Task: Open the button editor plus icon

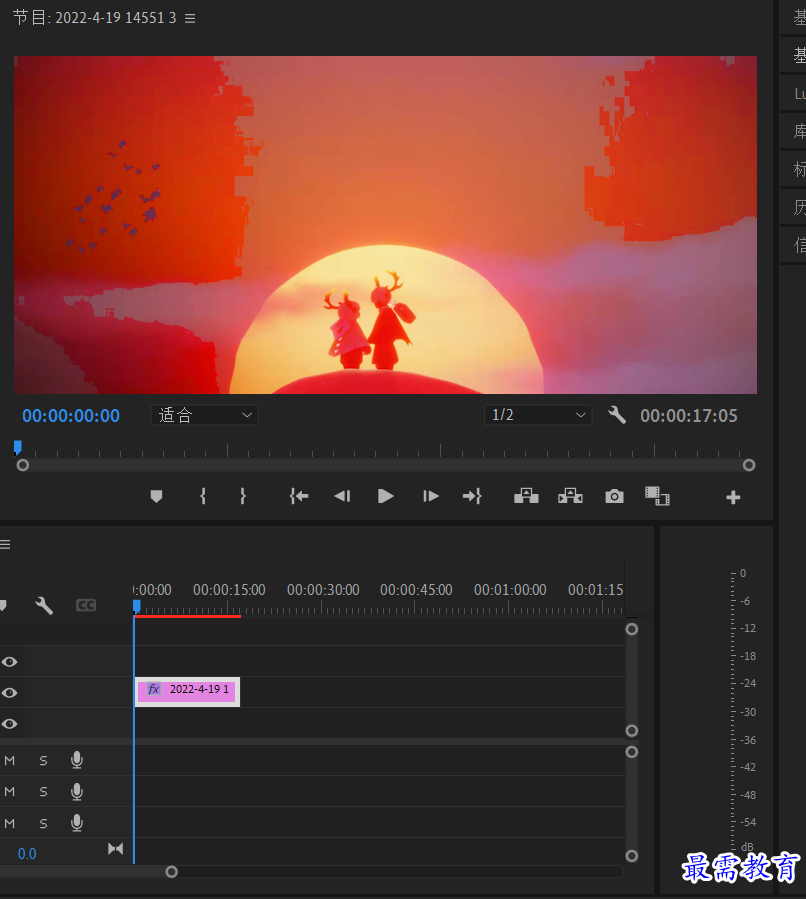Action: click(x=733, y=497)
